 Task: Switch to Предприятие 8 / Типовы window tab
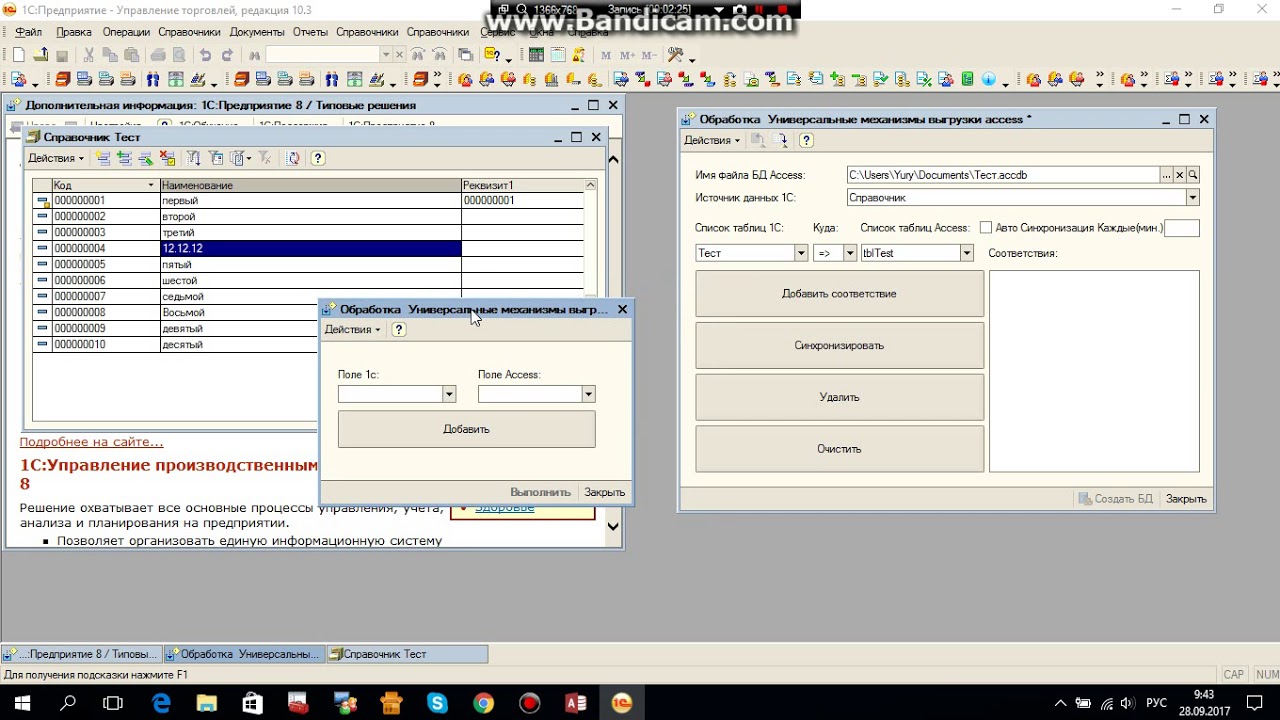pyautogui.click(x=82, y=654)
